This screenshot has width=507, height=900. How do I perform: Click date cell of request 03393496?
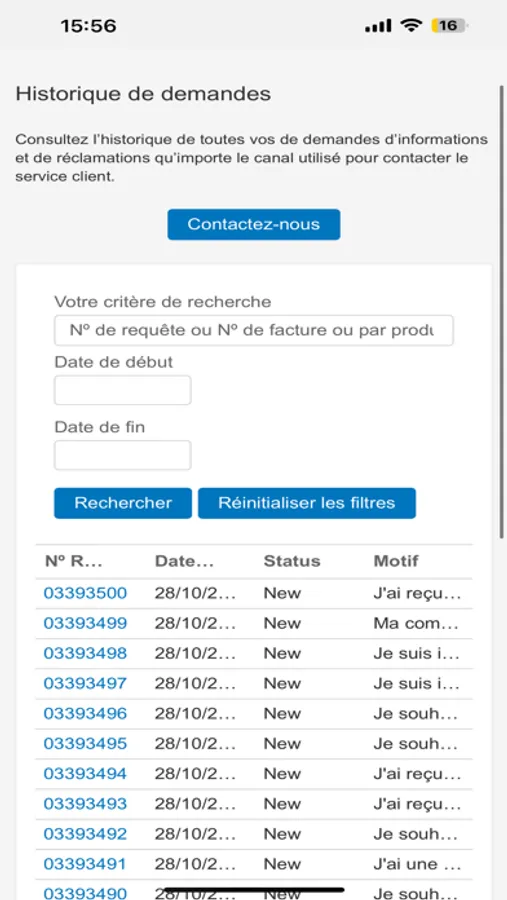coord(195,713)
